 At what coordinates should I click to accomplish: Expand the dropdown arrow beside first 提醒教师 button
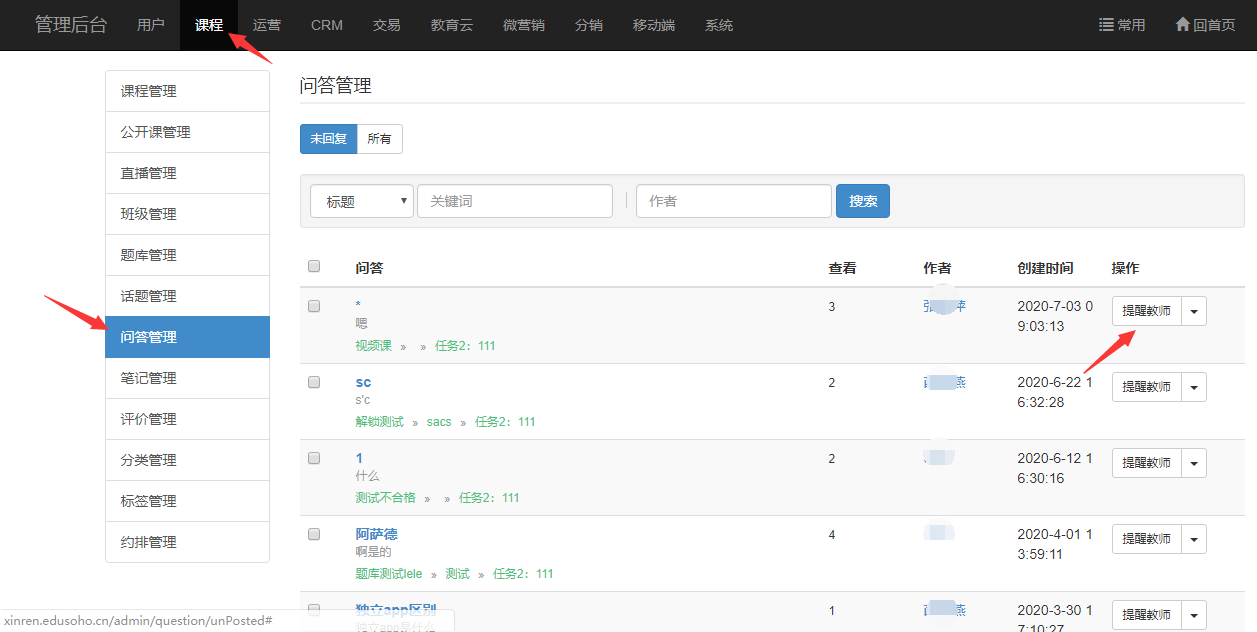click(x=1194, y=311)
